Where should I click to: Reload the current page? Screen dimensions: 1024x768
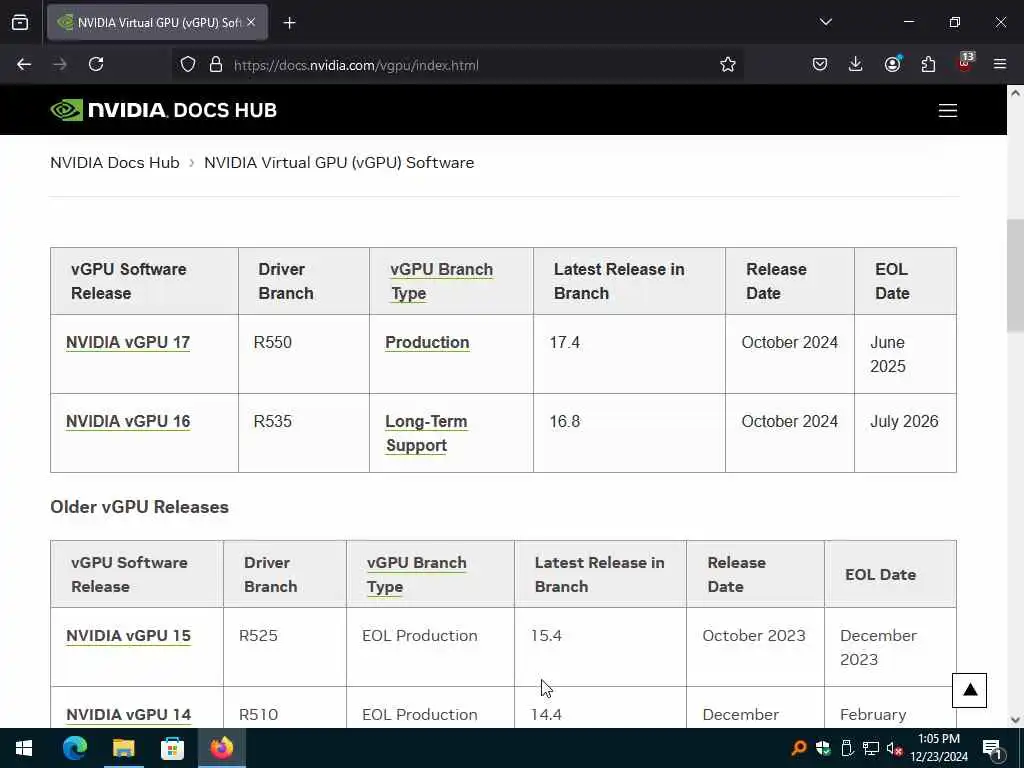click(x=96, y=65)
